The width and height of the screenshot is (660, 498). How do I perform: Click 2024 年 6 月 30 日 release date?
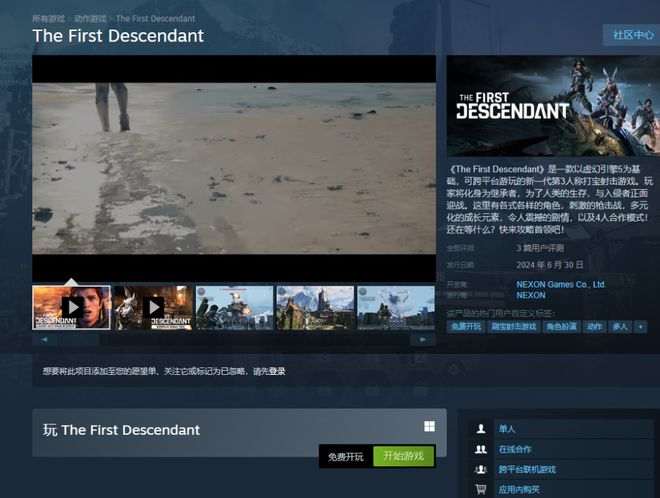click(550, 265)
